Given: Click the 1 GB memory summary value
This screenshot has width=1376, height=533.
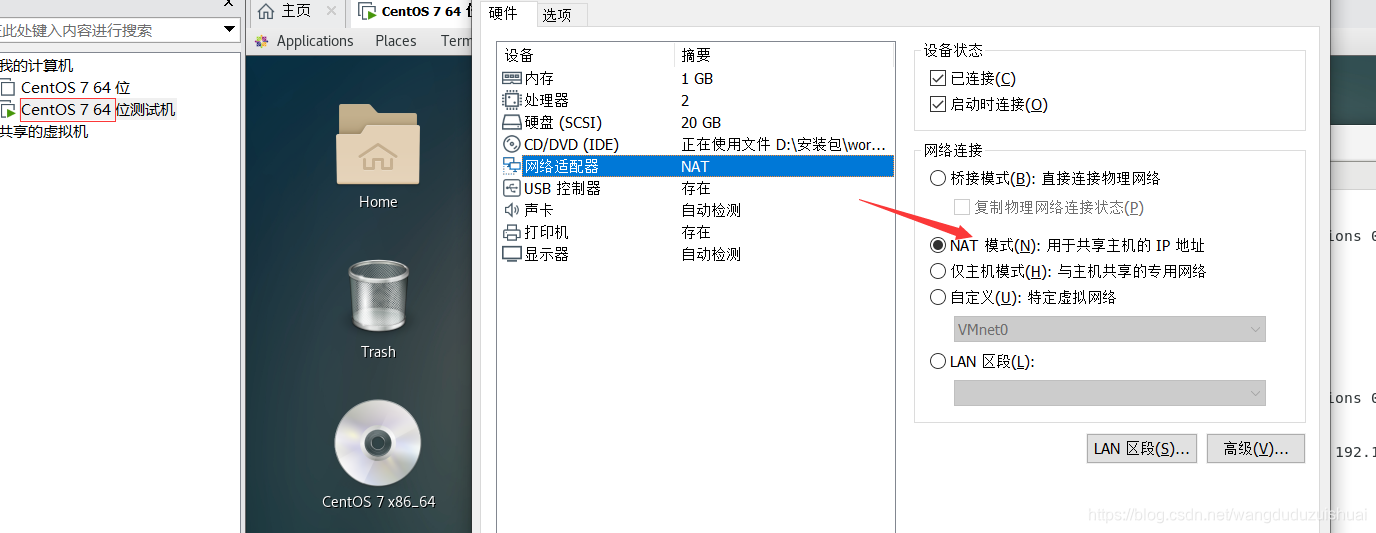Looking at the screenshot, I should click(x=697, y=78).
